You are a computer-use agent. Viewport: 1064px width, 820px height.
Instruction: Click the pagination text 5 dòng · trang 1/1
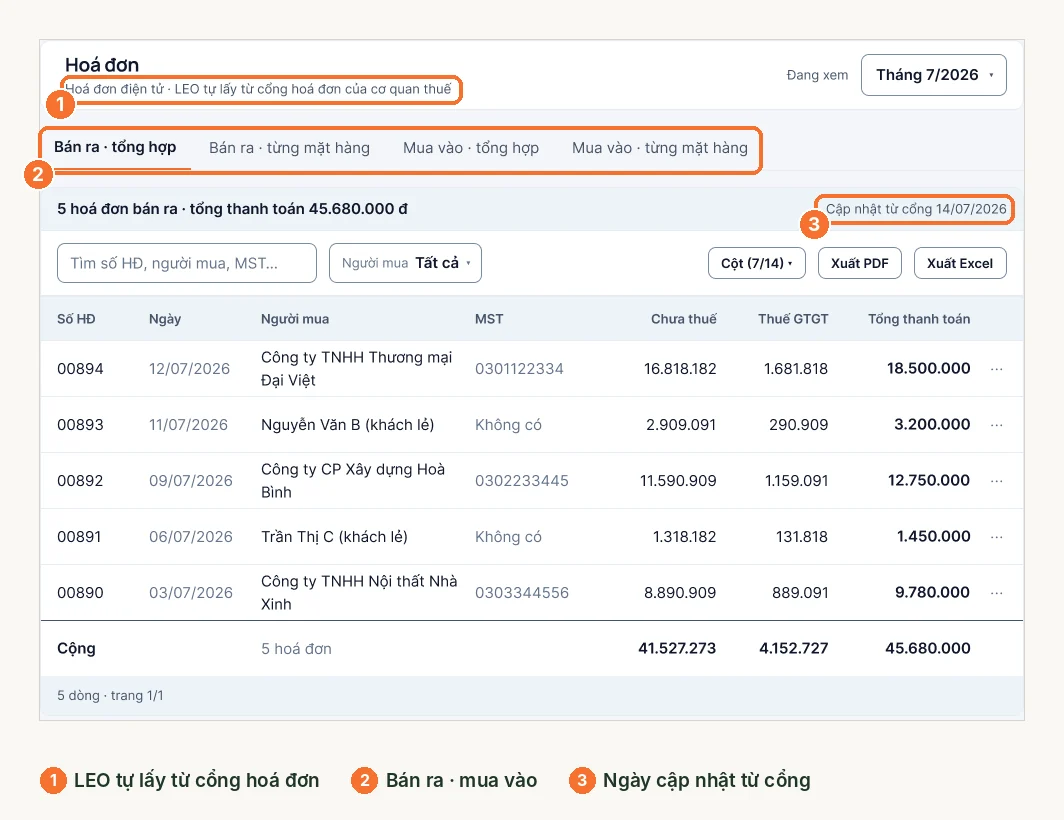coord(110,696)
